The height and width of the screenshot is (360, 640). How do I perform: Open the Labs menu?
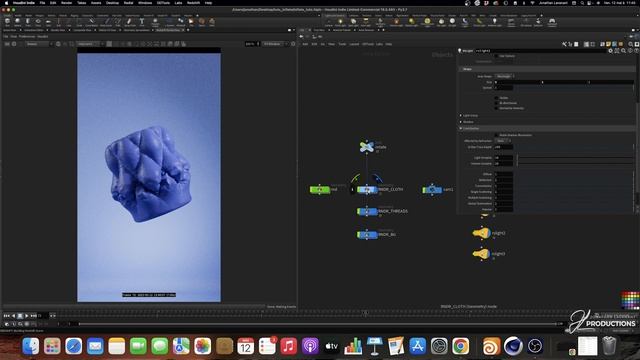[178, 2]
